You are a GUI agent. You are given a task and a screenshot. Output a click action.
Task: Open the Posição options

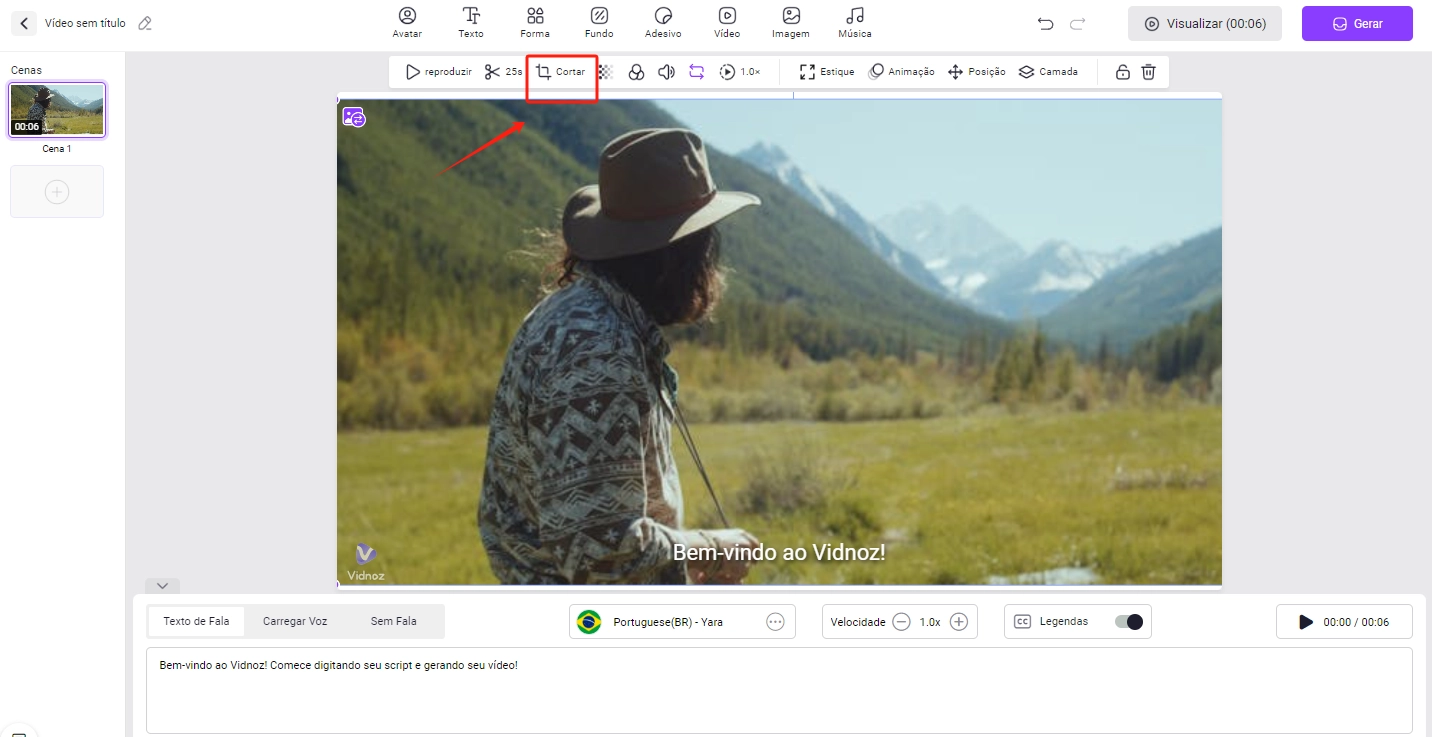pos(976,72)
